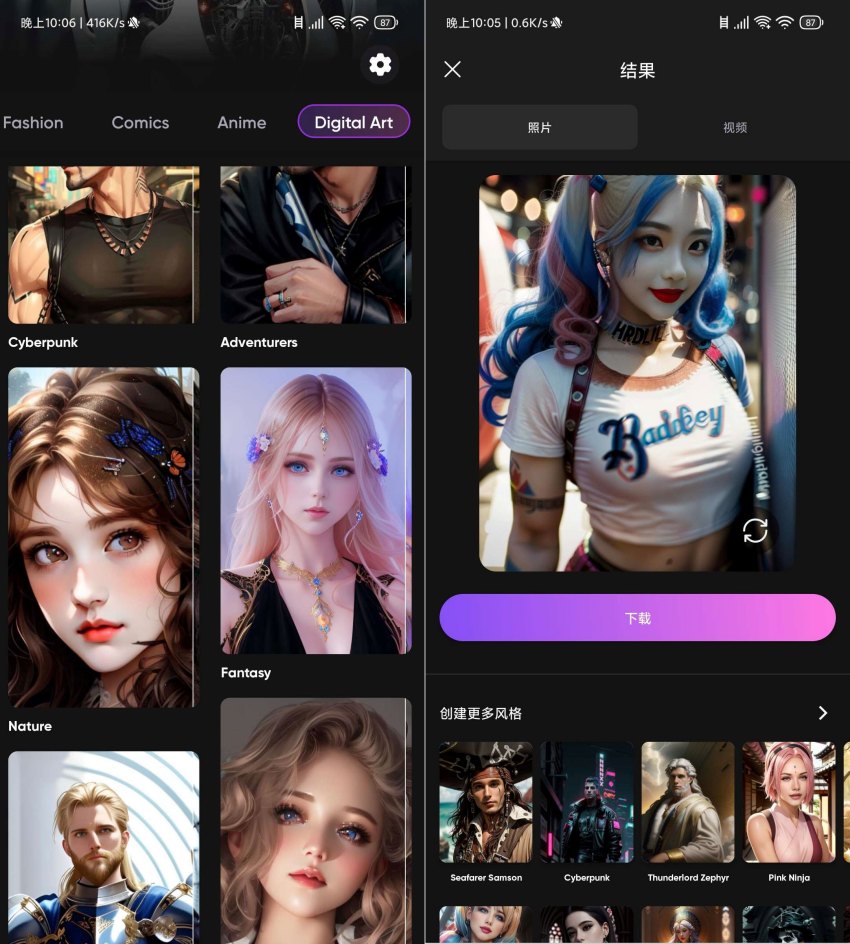Image resolution: width=850 pixels, height=944 pixels.
Task: Open settings with the gear icon
Action: [x=380, y=65]
